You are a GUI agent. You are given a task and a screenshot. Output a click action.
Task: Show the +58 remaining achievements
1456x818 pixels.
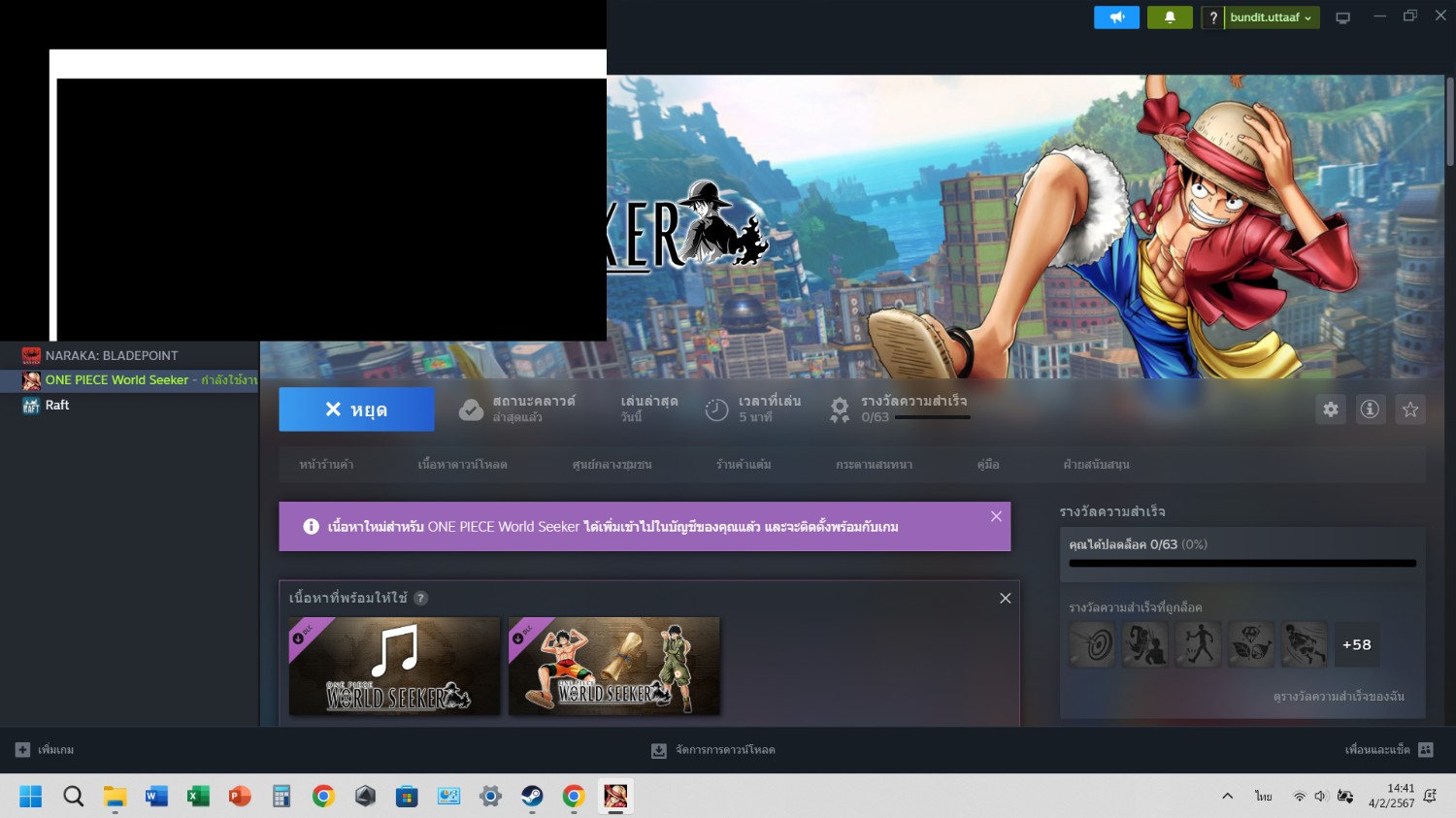pyautogui.click(x=1357, y=644)
